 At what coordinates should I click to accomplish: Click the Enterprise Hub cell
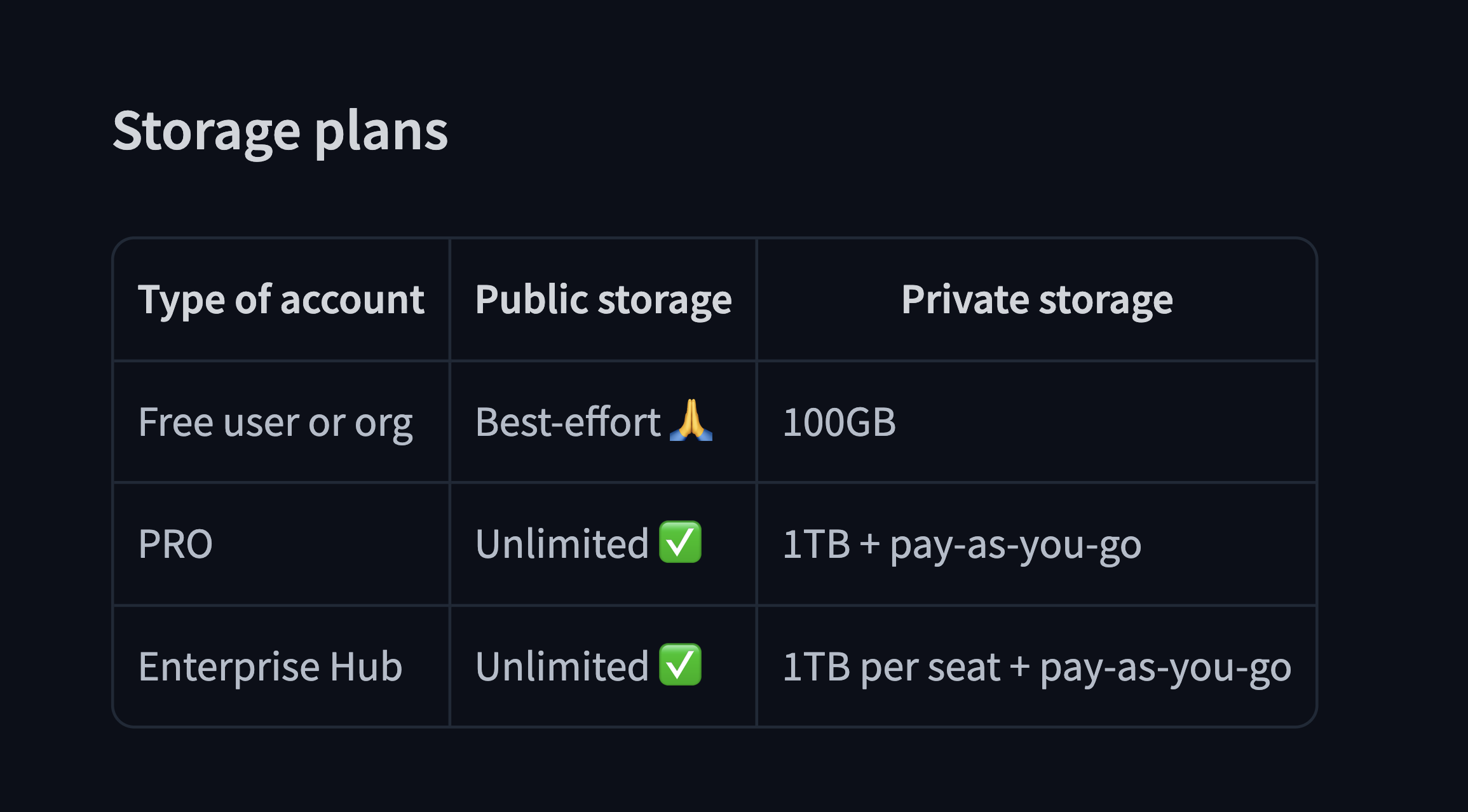coord(270,667)
